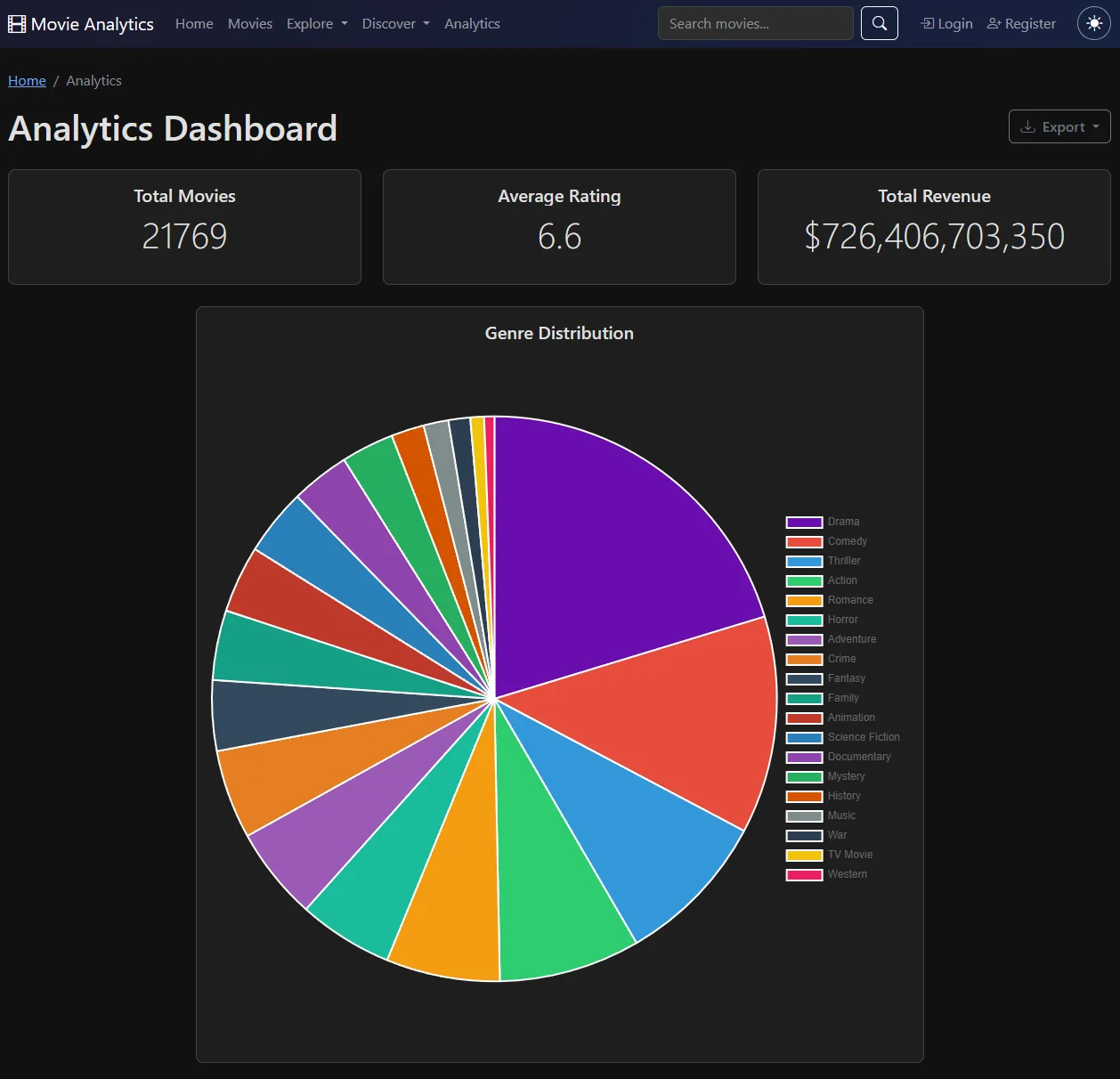Toggle the light/dark theme sun icon

tap(1094, 23)
